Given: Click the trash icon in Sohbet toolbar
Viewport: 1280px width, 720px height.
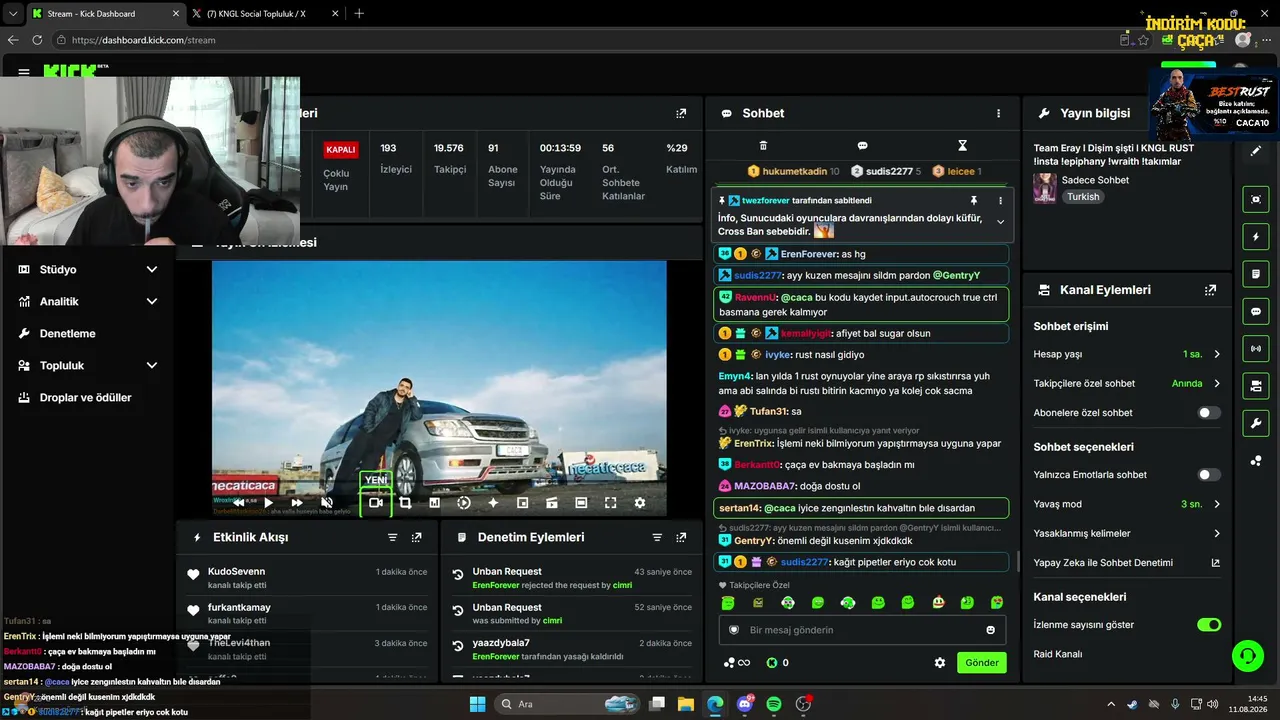Looking at the screenshot, I should (763, 146).
